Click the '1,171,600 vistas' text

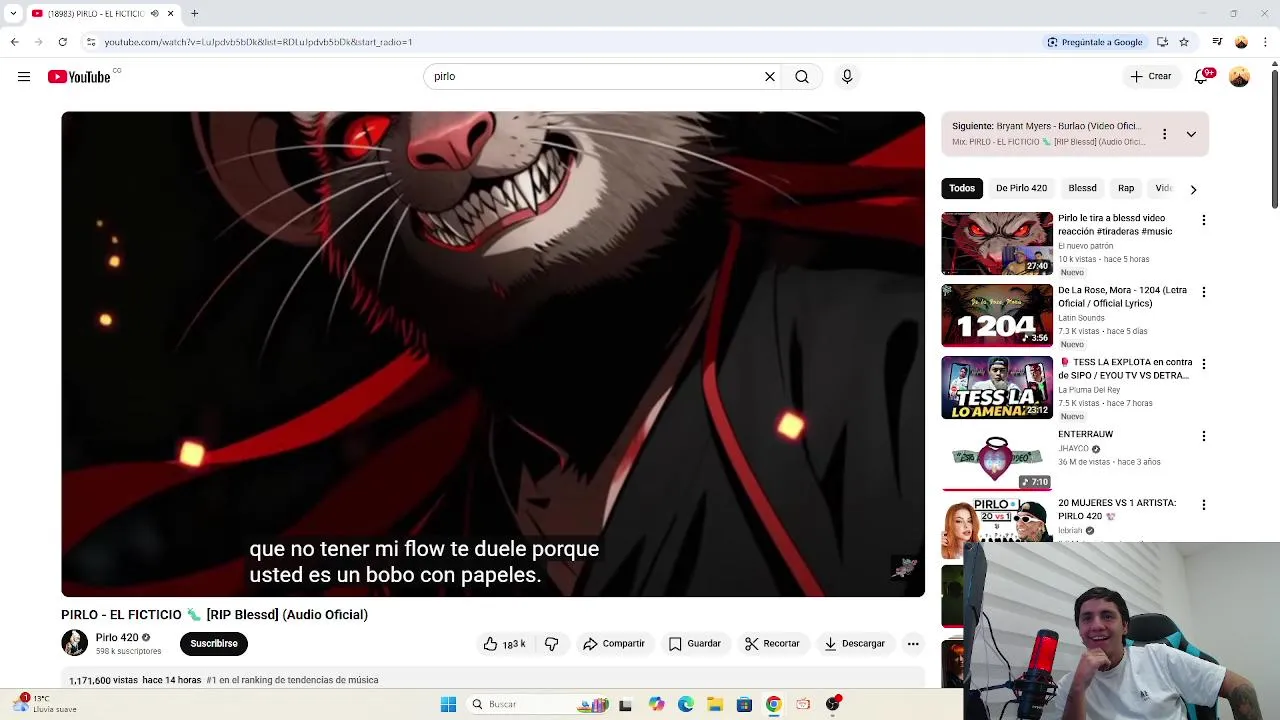pos(104,680)
